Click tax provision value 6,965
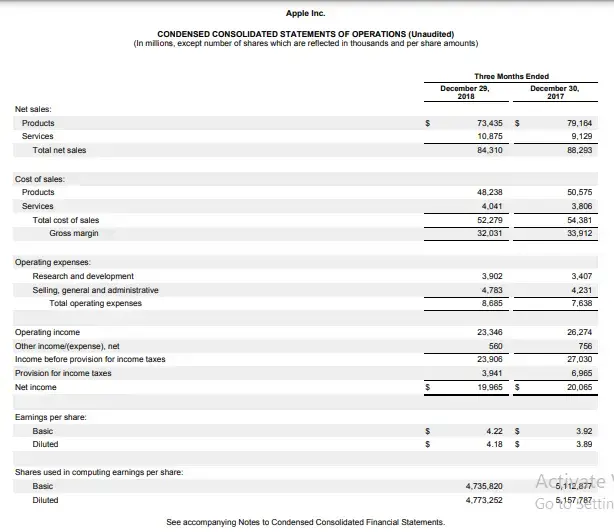This screenshot has width=614, height=532. point(581,373)
